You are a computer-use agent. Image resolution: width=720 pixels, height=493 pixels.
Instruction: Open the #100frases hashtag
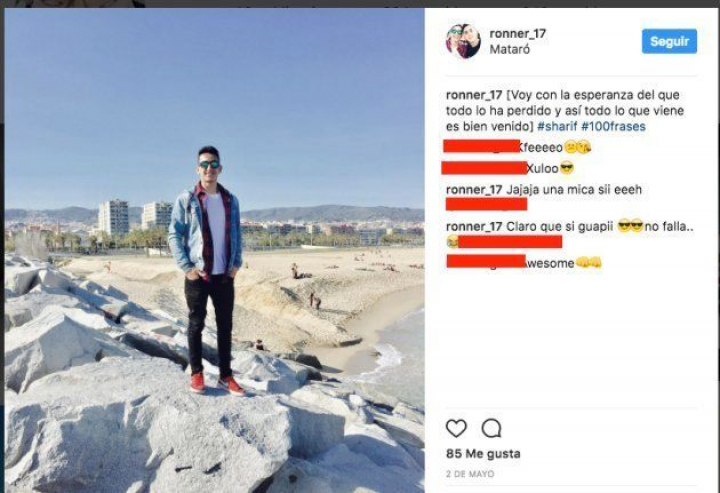(x=613, y=126)
